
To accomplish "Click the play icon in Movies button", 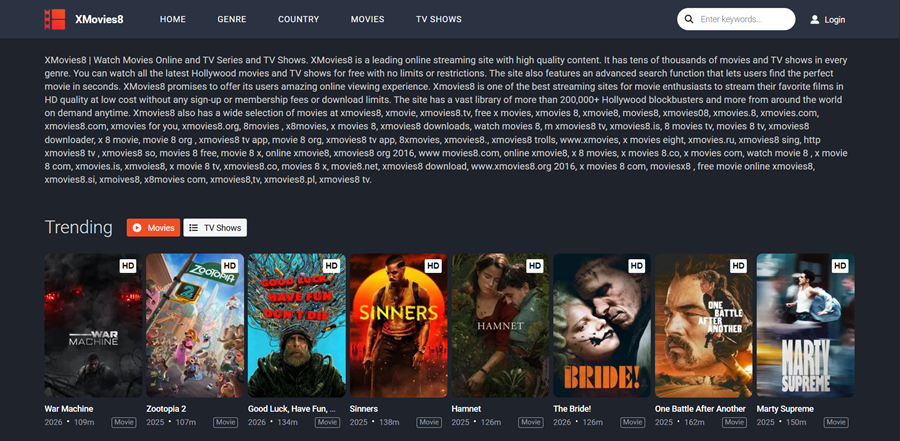I will pos(137,227).
